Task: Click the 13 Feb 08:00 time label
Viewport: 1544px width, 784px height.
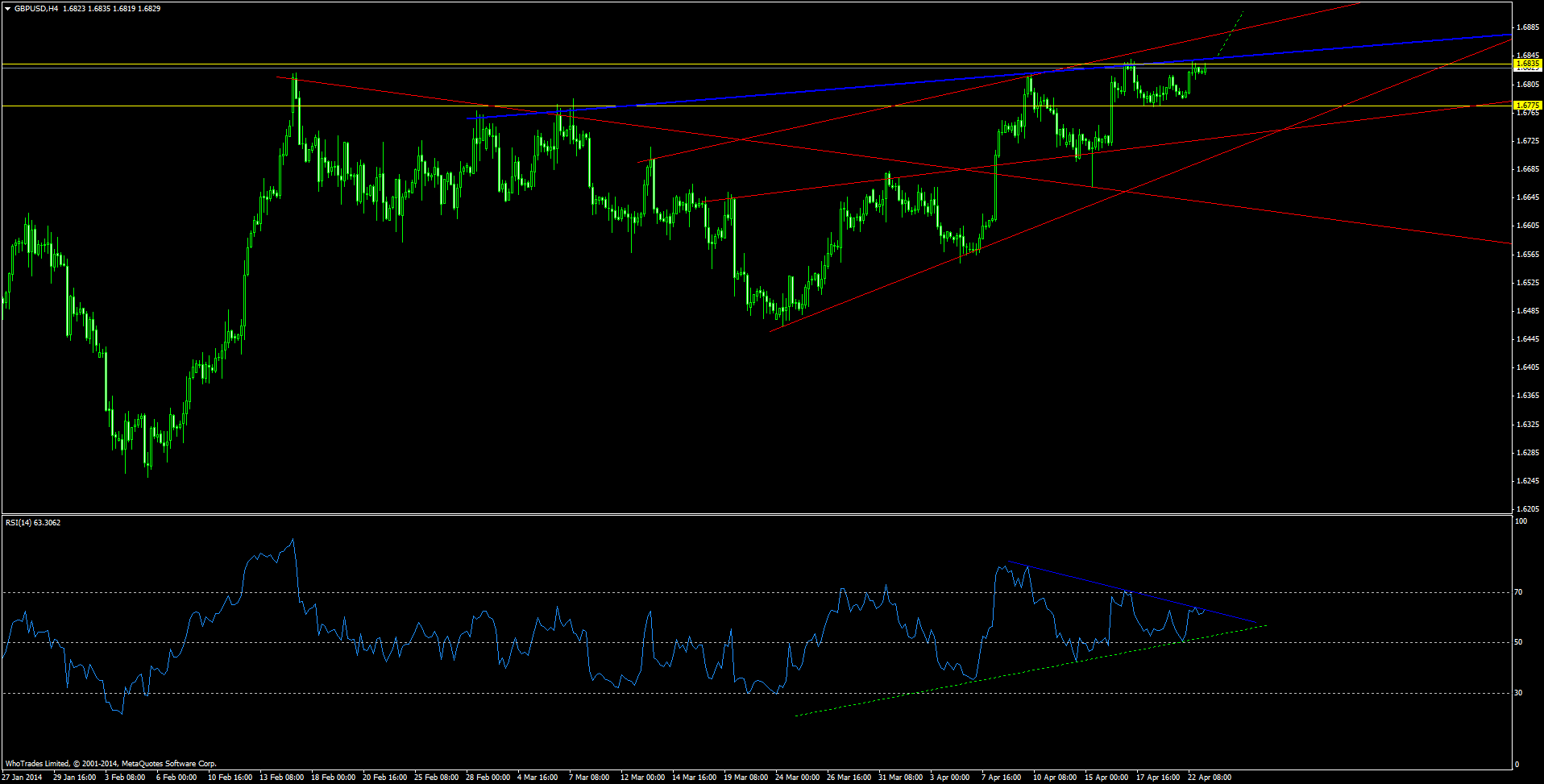Action: click(x=281, y=778)
